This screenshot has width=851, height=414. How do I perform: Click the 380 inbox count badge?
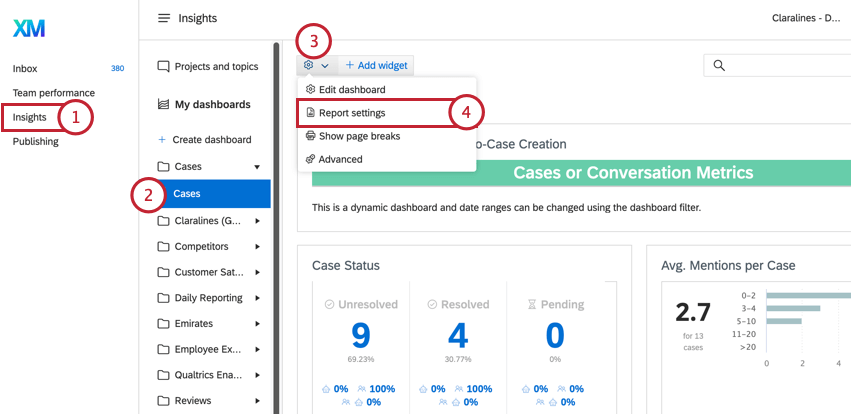tap(118, 69)
